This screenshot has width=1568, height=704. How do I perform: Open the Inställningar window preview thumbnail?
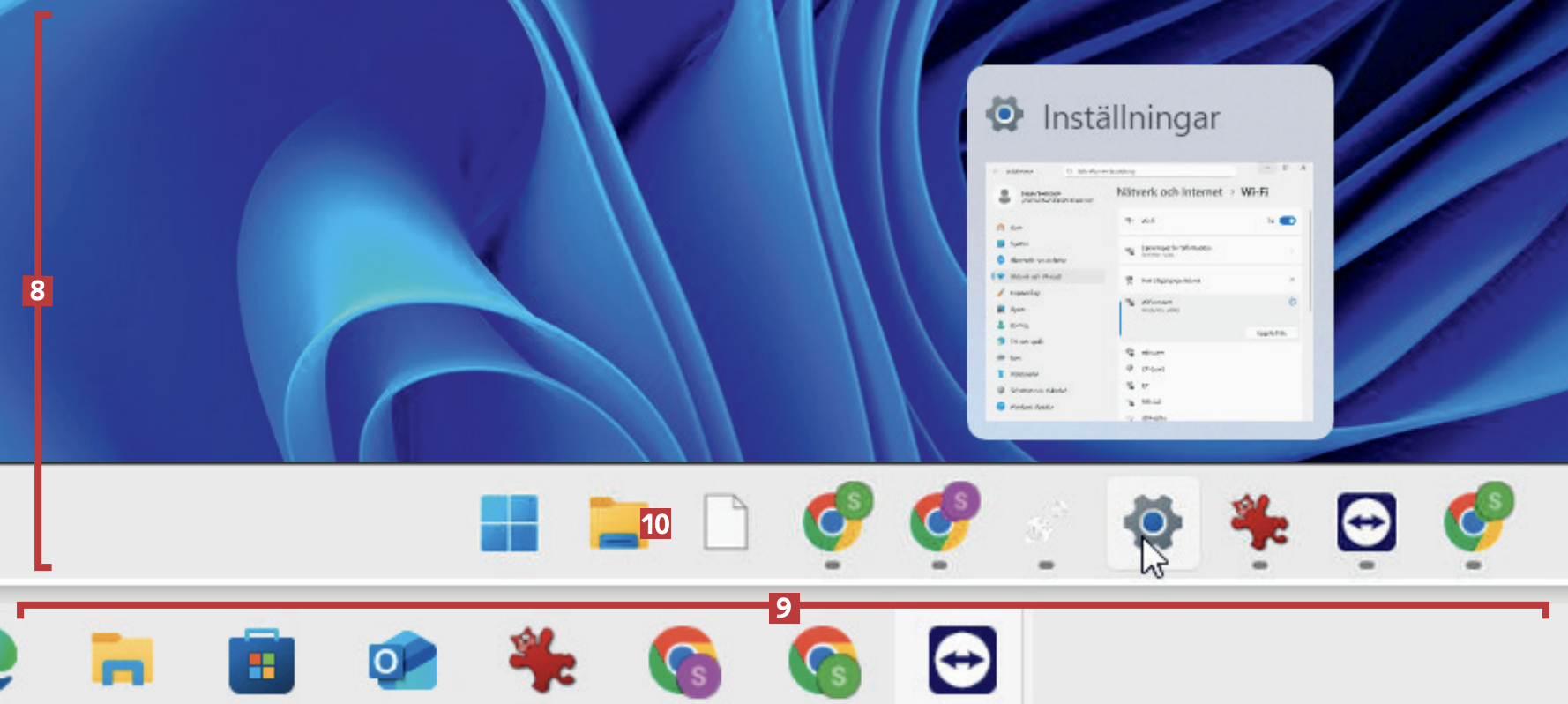pos(1149,291)
